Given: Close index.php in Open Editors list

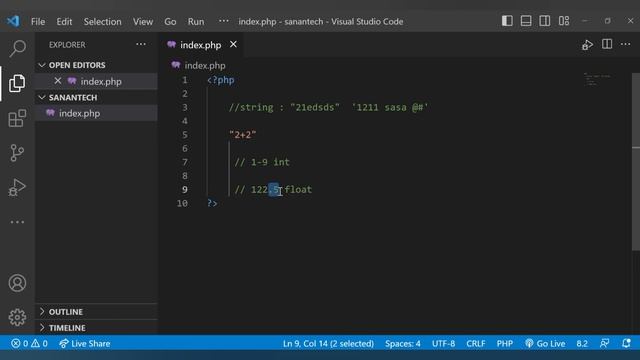Looking at the screenshot, I should pos(58,81).
